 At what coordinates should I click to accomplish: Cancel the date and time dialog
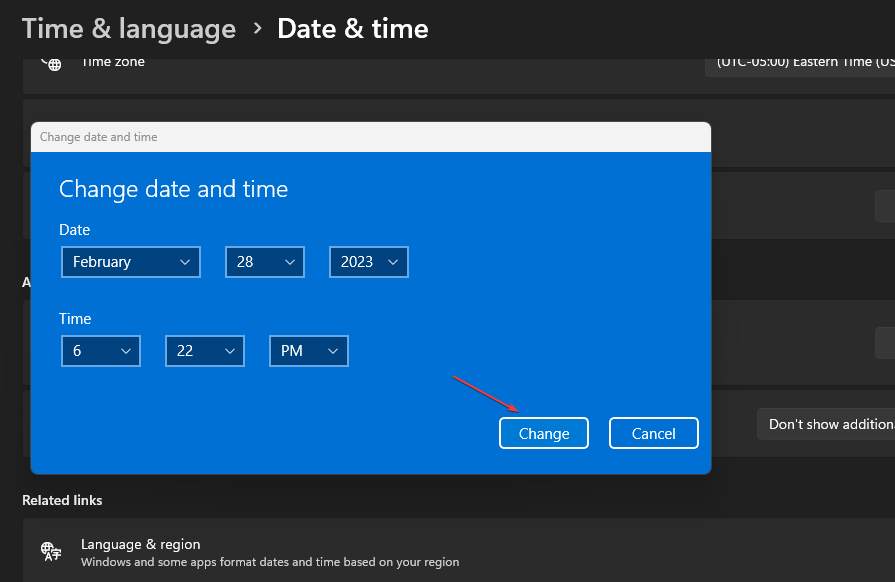point(654,433)
